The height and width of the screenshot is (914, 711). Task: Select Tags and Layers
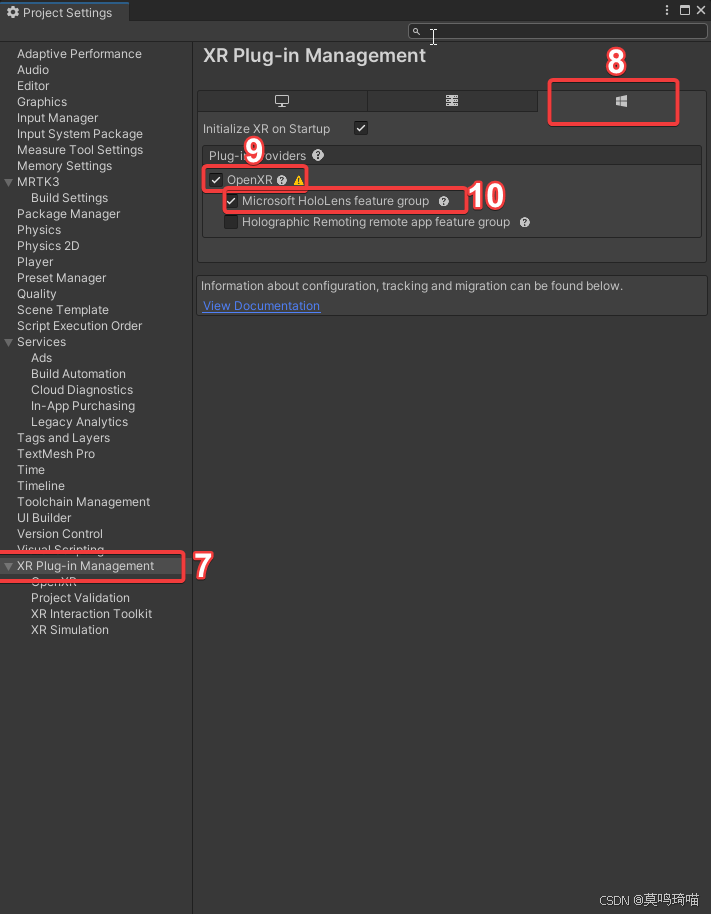point(64,438)
